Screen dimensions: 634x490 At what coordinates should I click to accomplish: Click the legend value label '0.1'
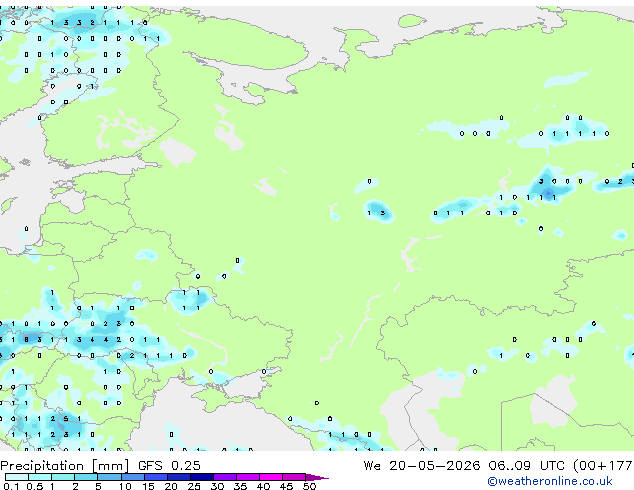click(x=11, y=486)
